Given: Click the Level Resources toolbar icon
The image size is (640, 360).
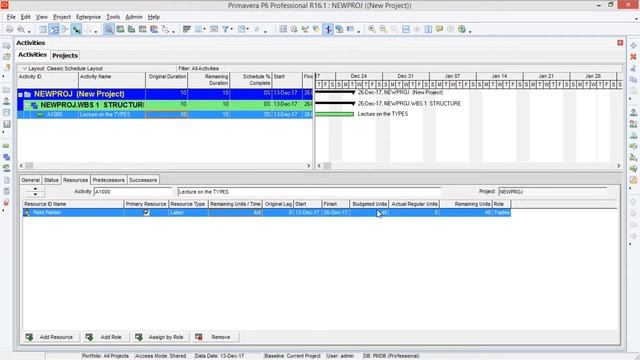Looking at the screenshot, I should click(x=305, y=29).
